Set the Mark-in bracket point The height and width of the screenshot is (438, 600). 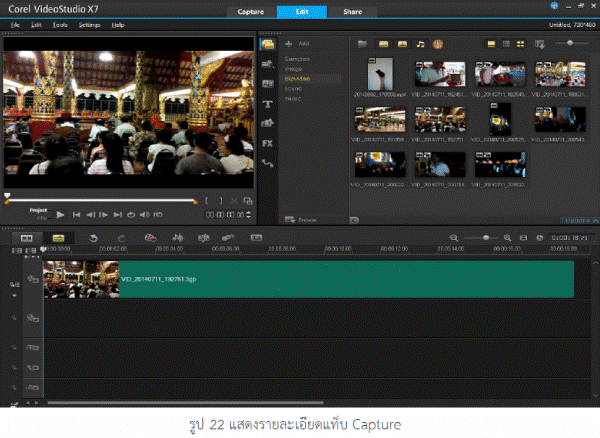(207, 201)
